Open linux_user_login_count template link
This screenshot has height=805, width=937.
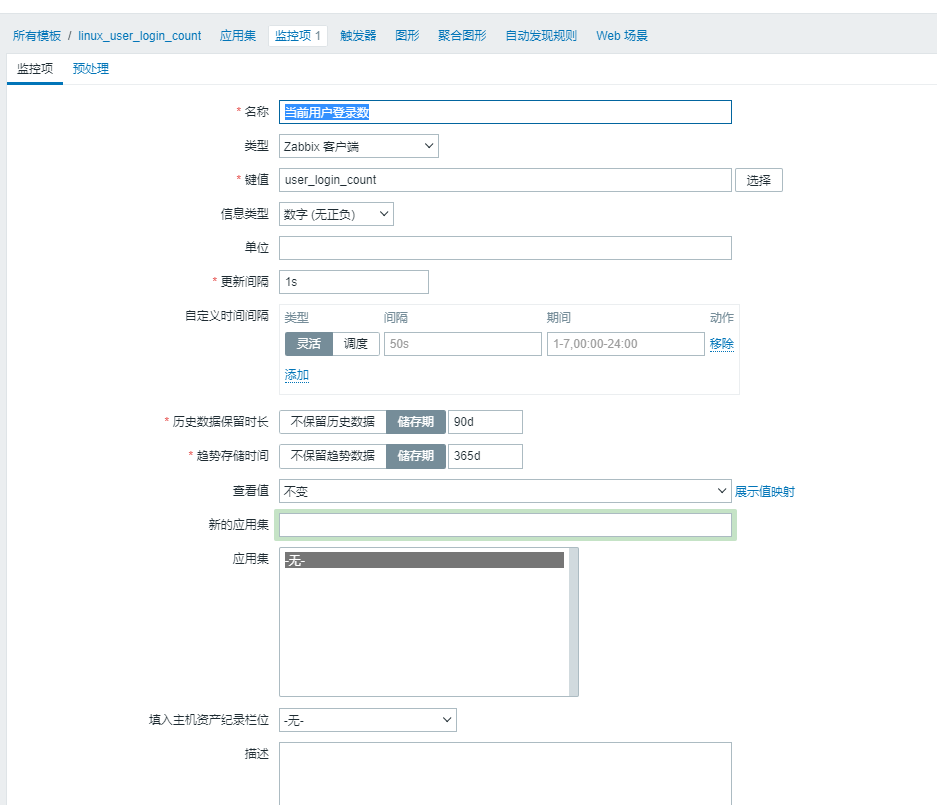pos(140,35)
